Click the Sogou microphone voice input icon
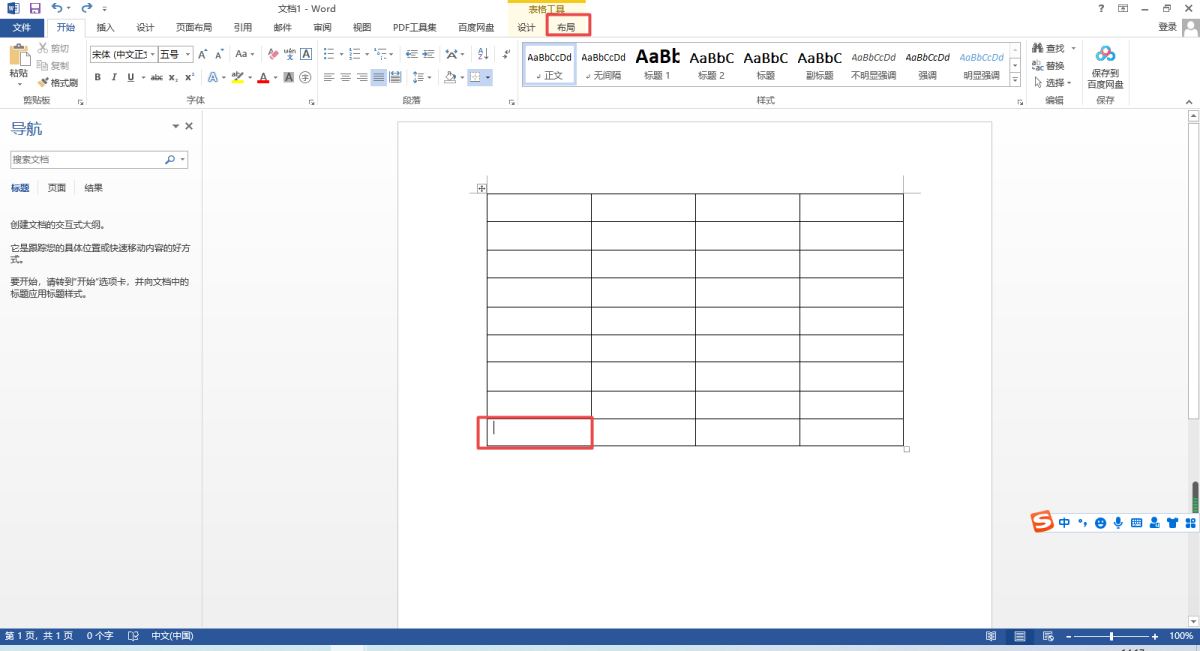The width and height of the screenshot is (1200, 651). click(x=1117, y=523)
